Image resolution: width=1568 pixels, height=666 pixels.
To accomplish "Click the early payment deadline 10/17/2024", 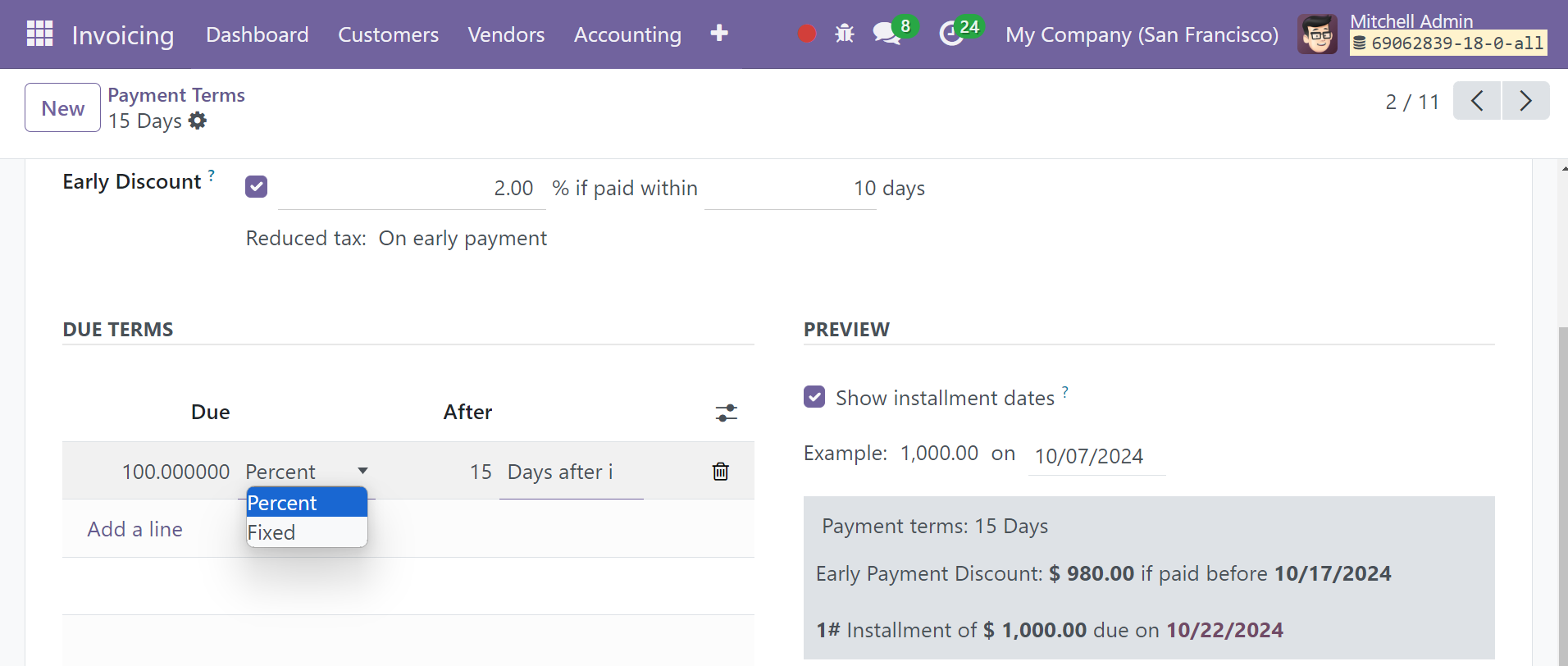I will [1333, 573].
